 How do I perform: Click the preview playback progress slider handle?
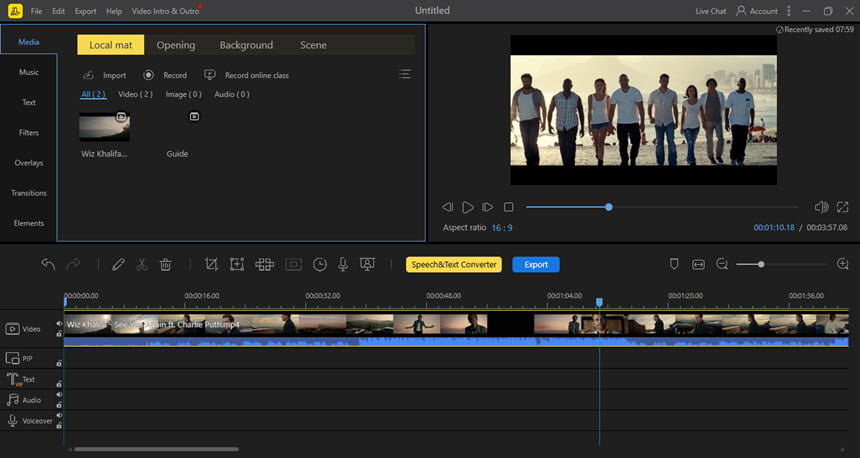609,207
